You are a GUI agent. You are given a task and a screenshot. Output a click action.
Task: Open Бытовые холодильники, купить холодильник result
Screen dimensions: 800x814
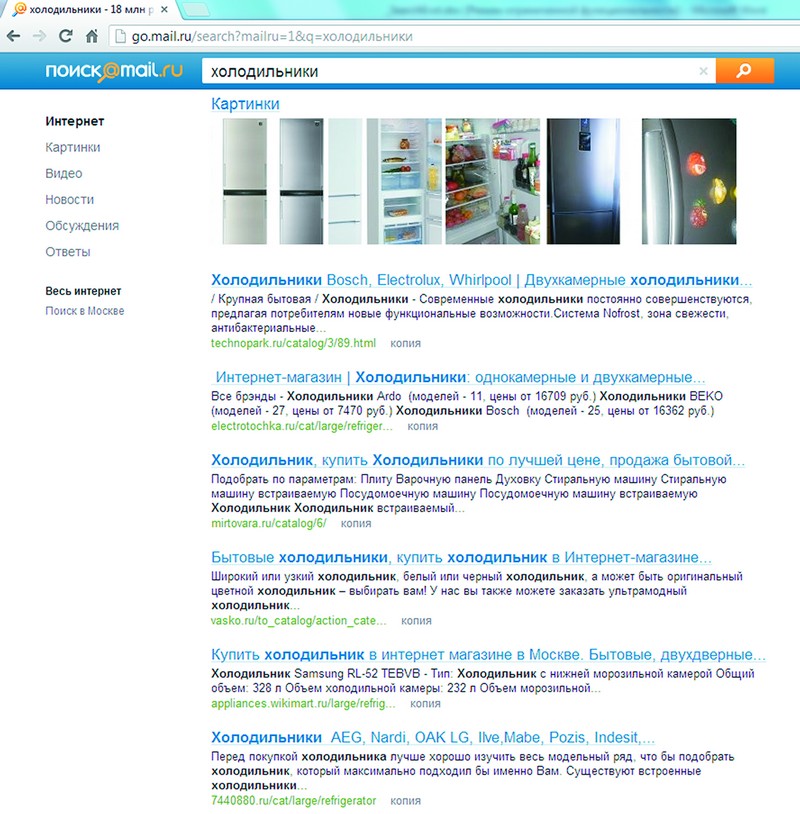click(x=461, y=557)
